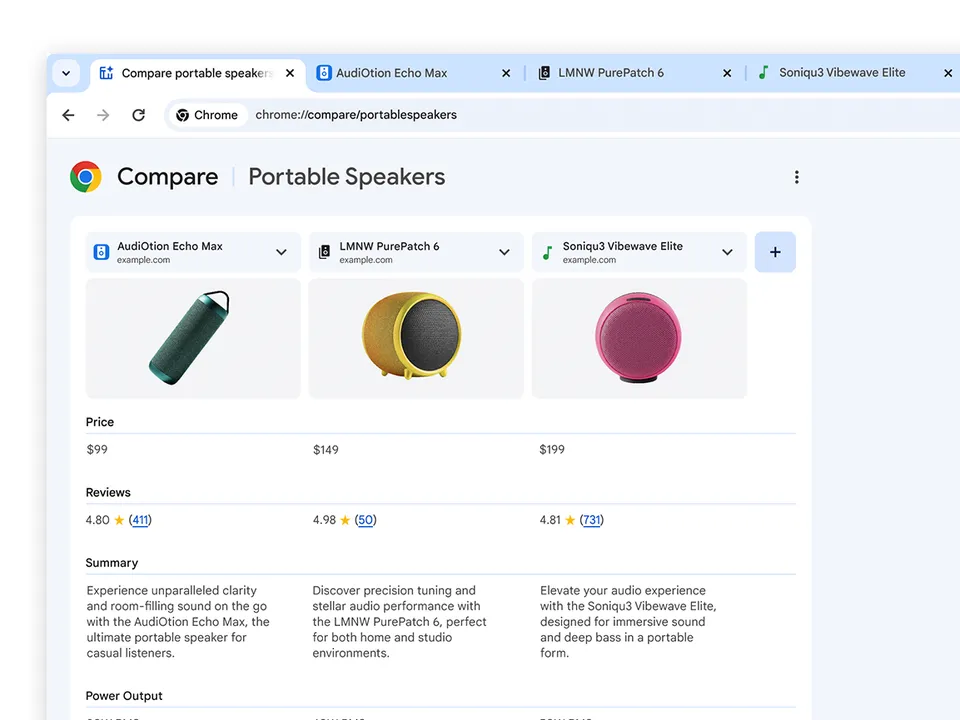Expand the LMNW PurePatch 6 dropdown
Viewport: 960px width, 720px height.
coord(504,252)
